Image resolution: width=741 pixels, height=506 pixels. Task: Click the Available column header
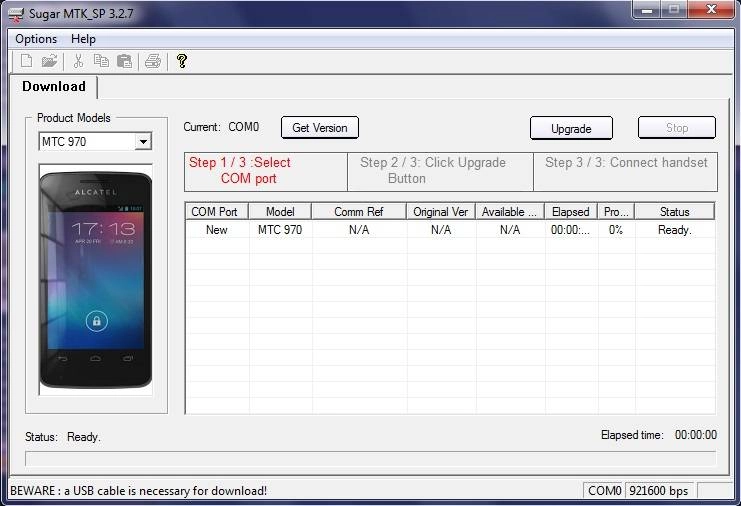510,212
